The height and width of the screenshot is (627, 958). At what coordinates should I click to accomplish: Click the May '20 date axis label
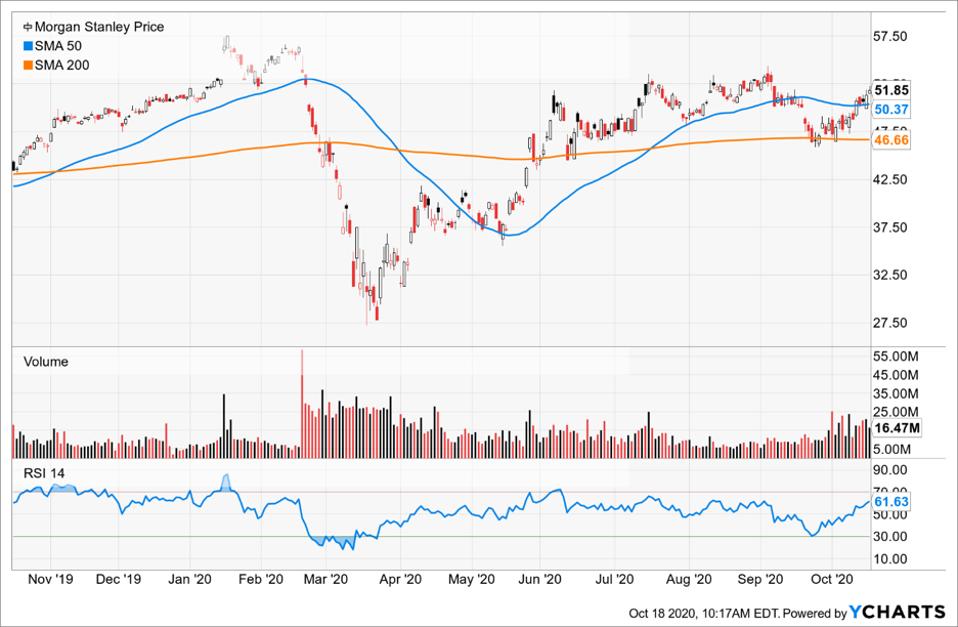471,579
